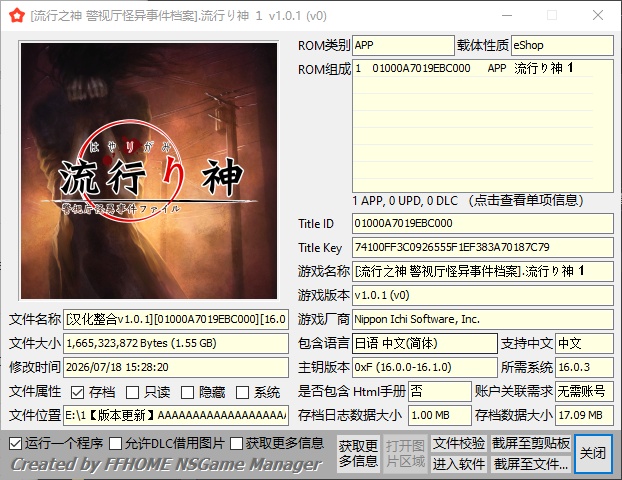Viewport: 622px width, 480px height.
Task: Click the 存档数据大小 17.09 MB field
Action: click(x=584, y=415)
